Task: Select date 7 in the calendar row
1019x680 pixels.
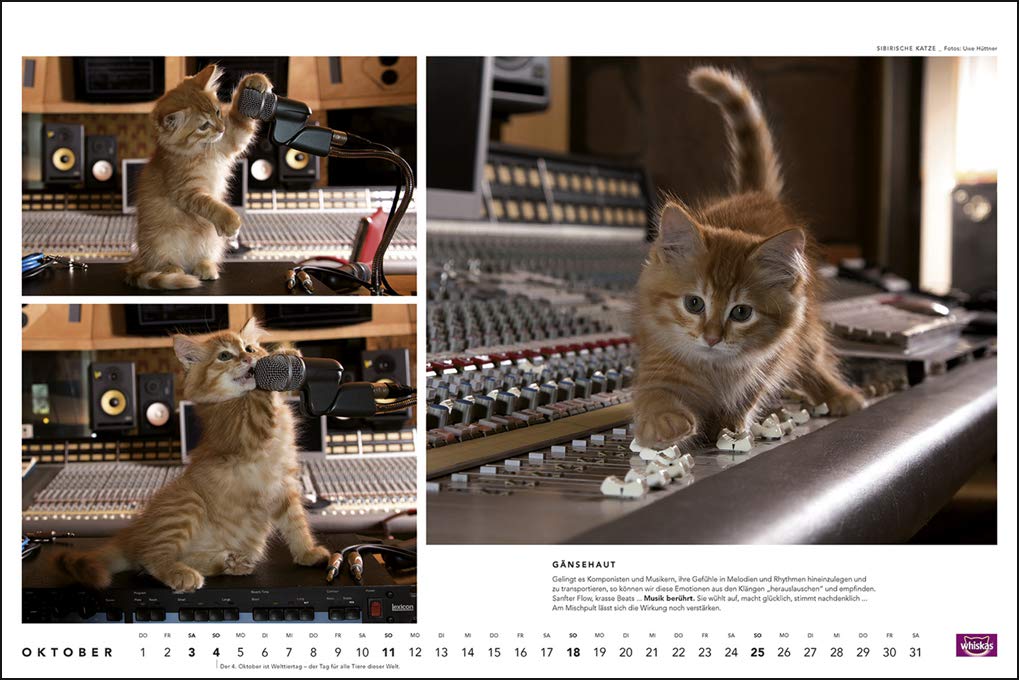Action: 289,652
